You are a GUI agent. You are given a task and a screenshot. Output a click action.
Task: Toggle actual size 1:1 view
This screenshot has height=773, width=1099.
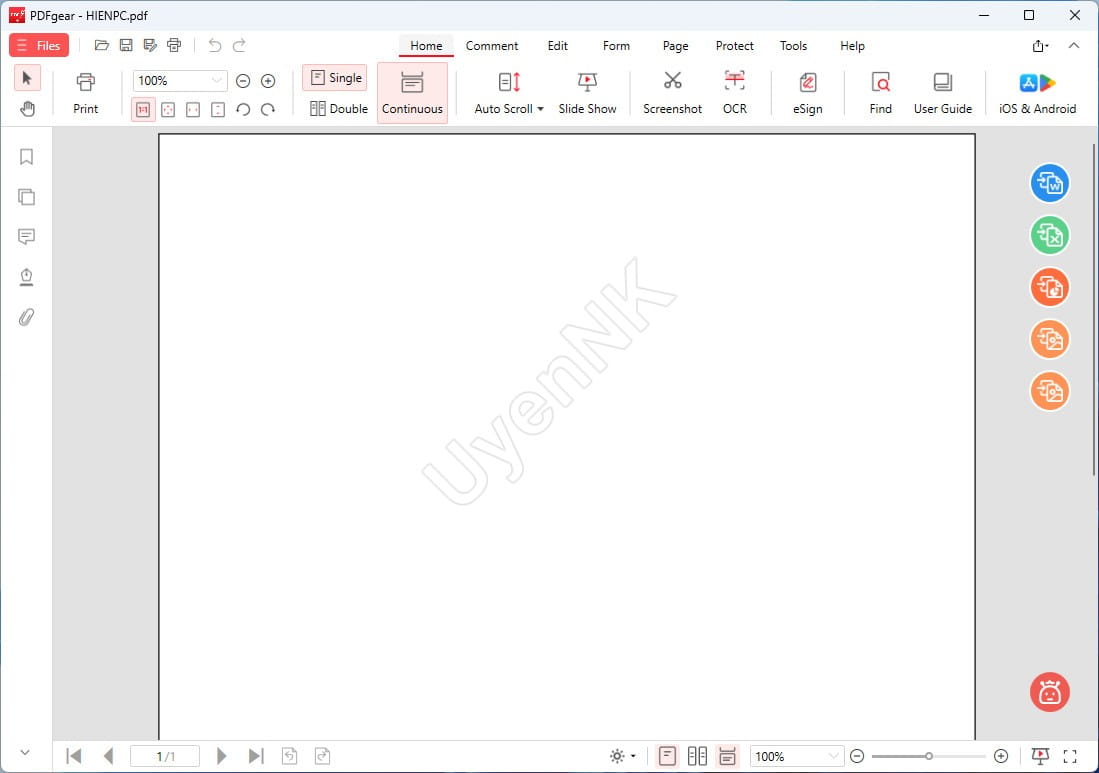[x=143, y=109]
